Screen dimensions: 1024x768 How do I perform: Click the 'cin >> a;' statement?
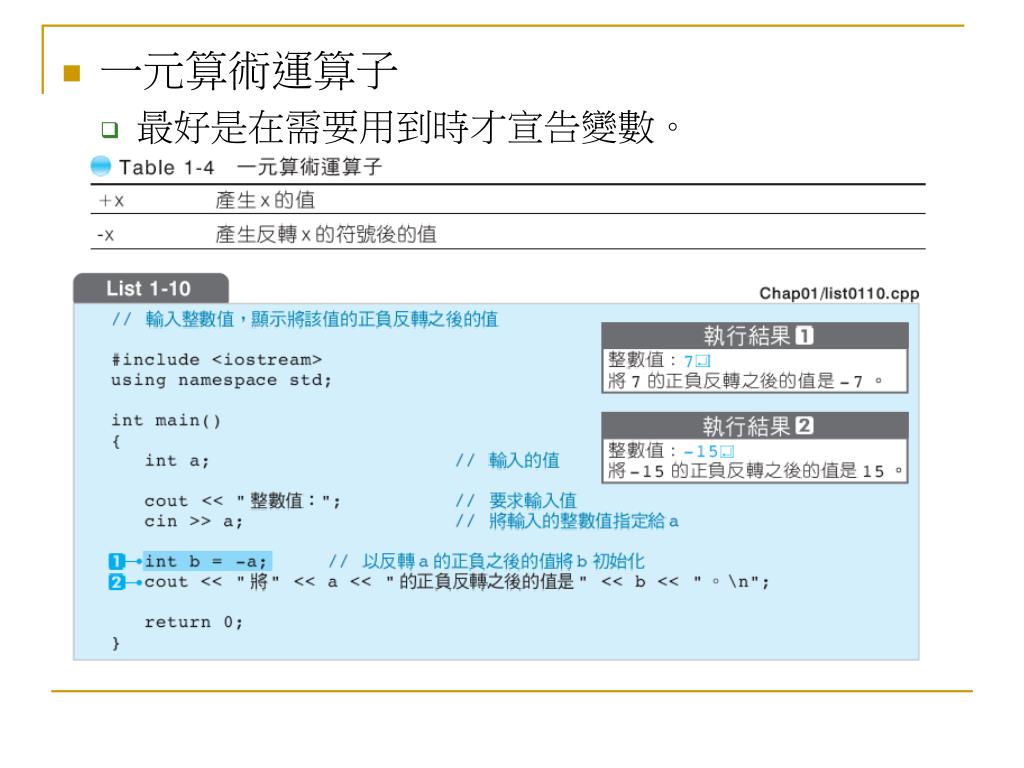[193, 522]
